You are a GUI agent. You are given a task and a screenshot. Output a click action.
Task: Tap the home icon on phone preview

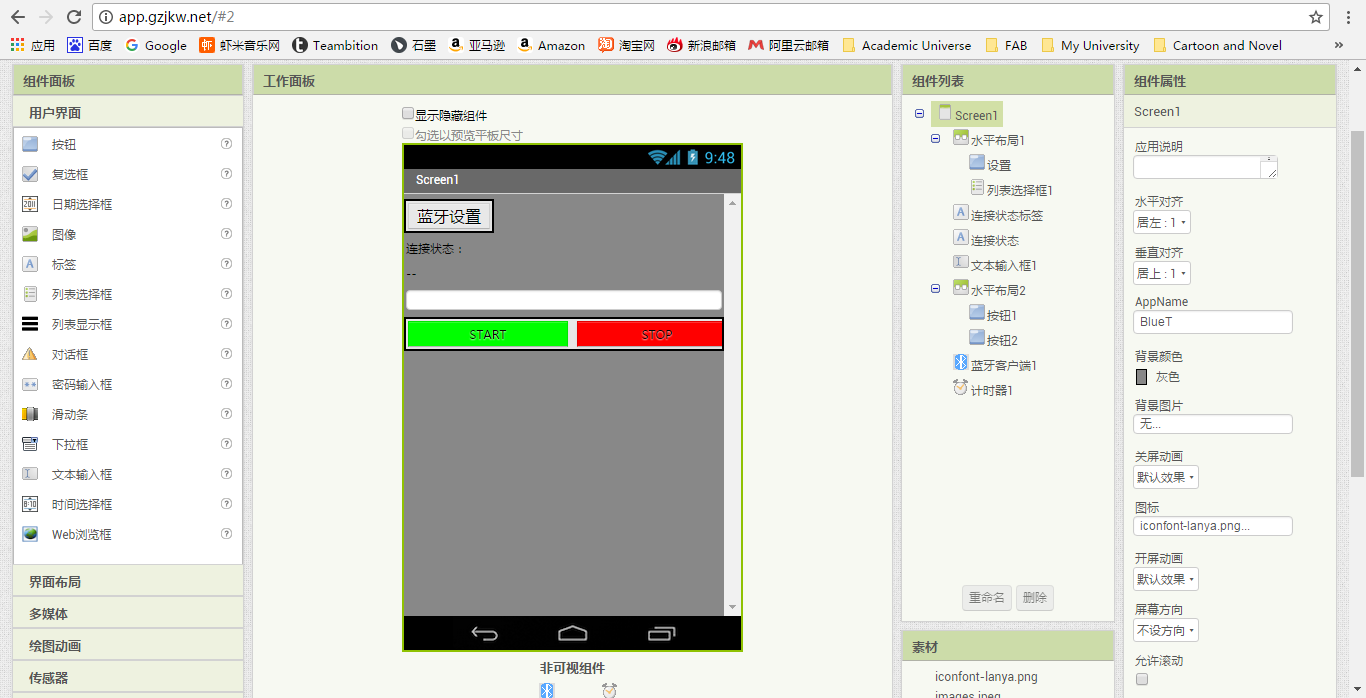(x=572, y=633)
